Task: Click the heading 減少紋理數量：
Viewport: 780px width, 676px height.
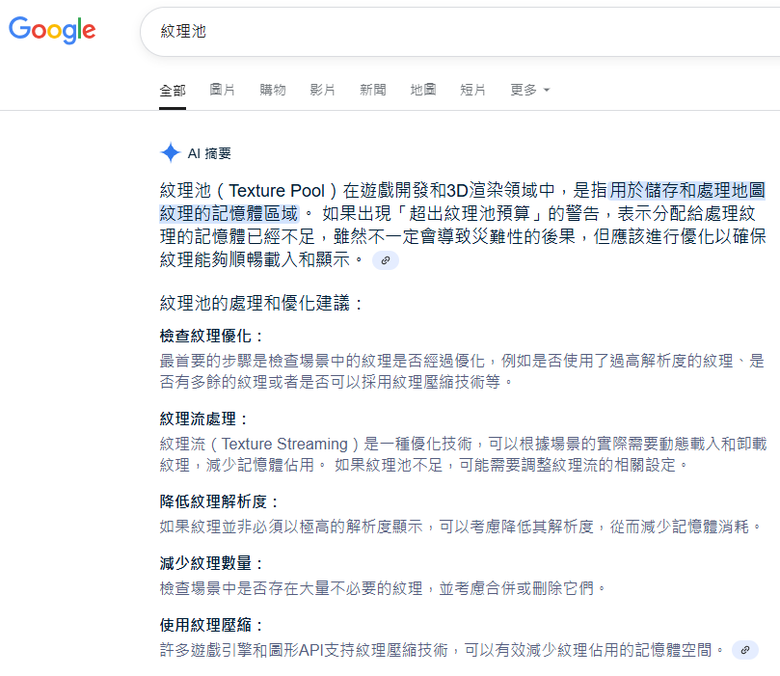Action: (x=211, y=563)
